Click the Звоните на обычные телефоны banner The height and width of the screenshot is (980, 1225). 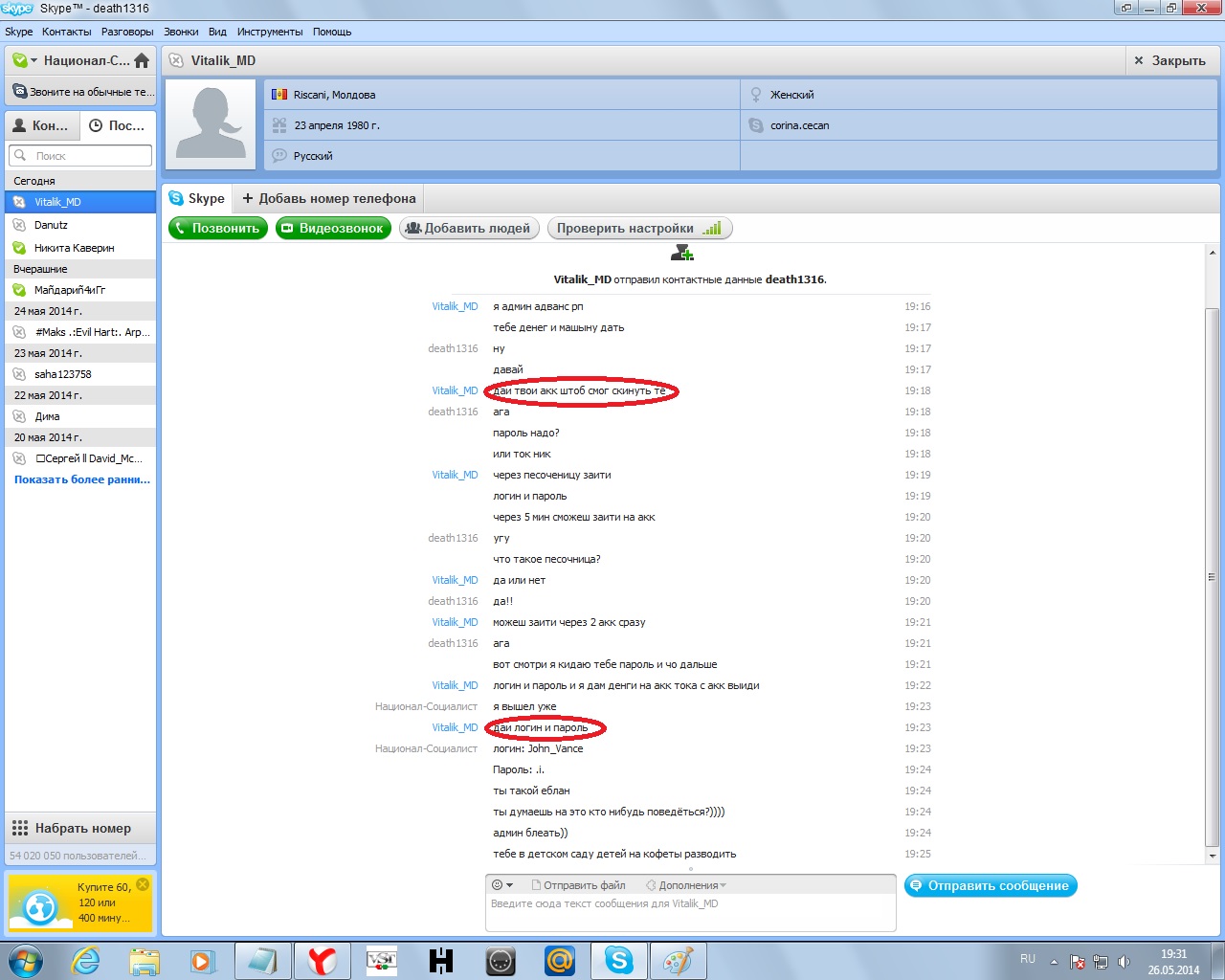click(x=80, y=92)
